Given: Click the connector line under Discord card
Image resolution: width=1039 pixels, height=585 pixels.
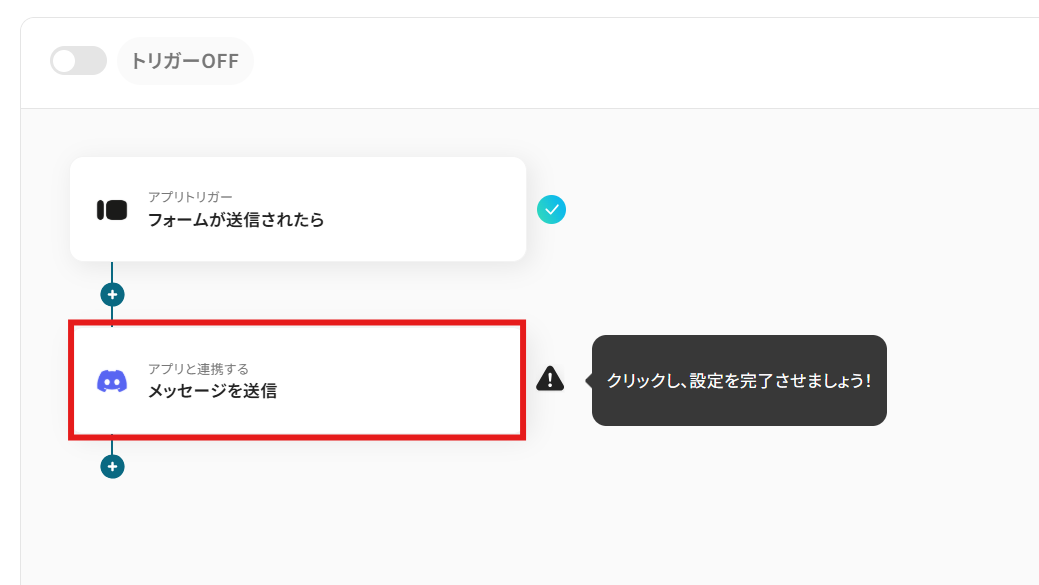Looking at the screenshot, I should click(112, 445).
